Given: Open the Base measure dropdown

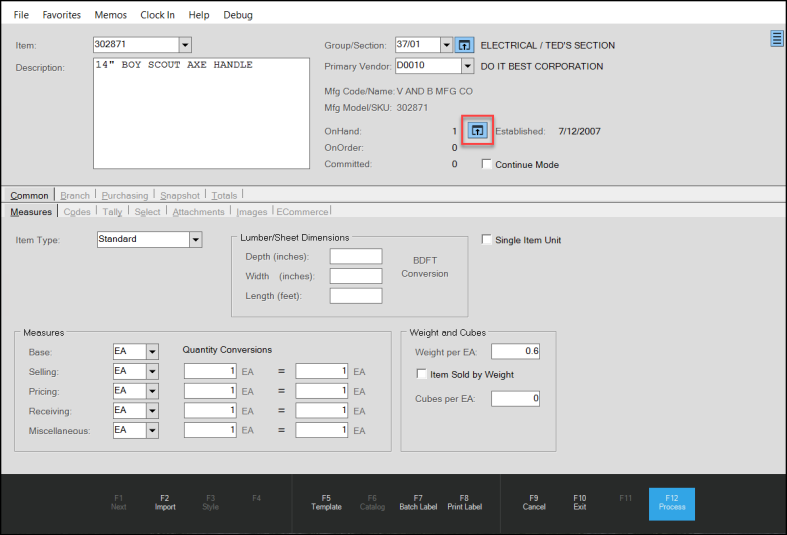Looking at the screenshot, I should click(x=152, y=352).
